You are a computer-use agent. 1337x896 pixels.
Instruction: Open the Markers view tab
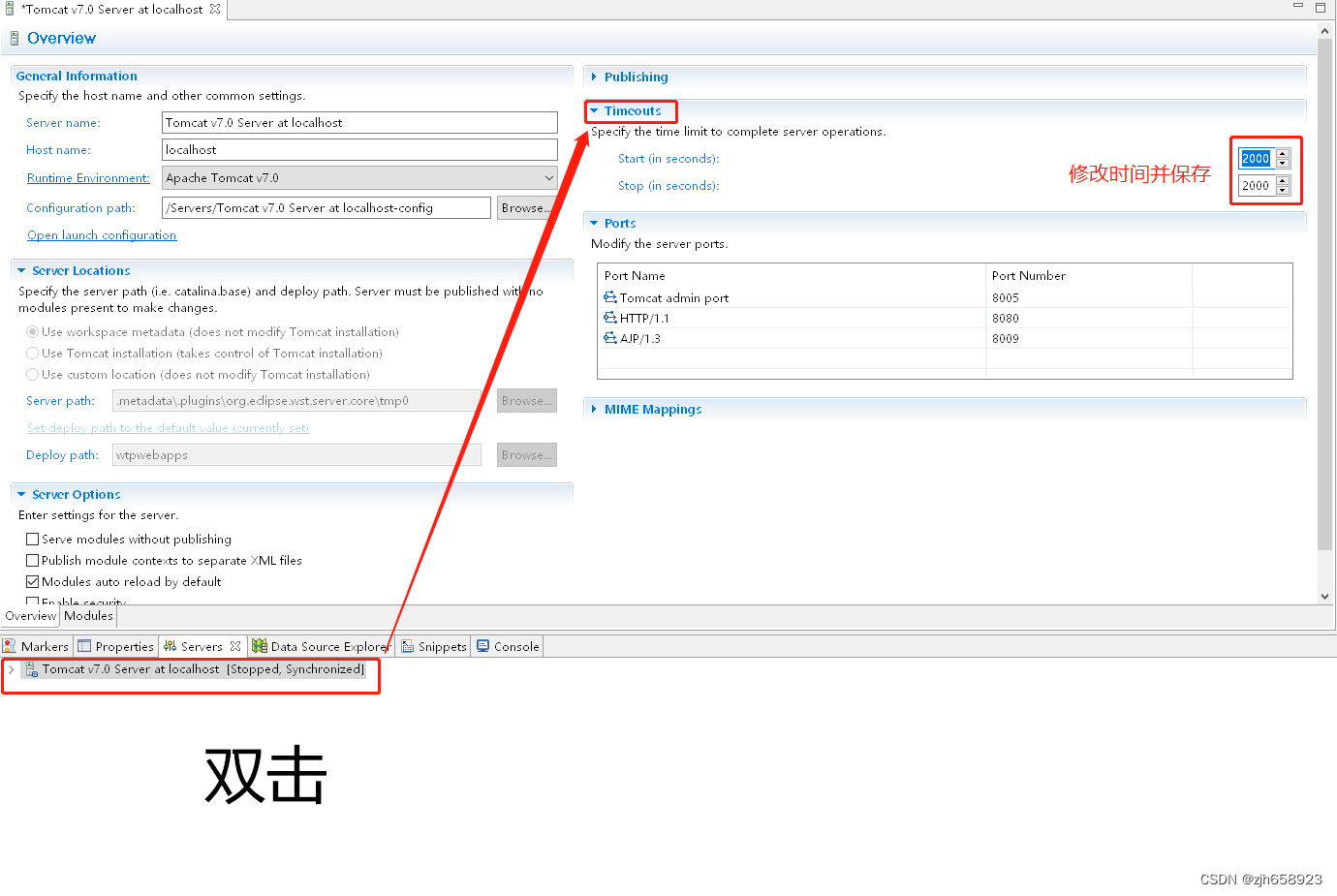click(x=37, y=646)
